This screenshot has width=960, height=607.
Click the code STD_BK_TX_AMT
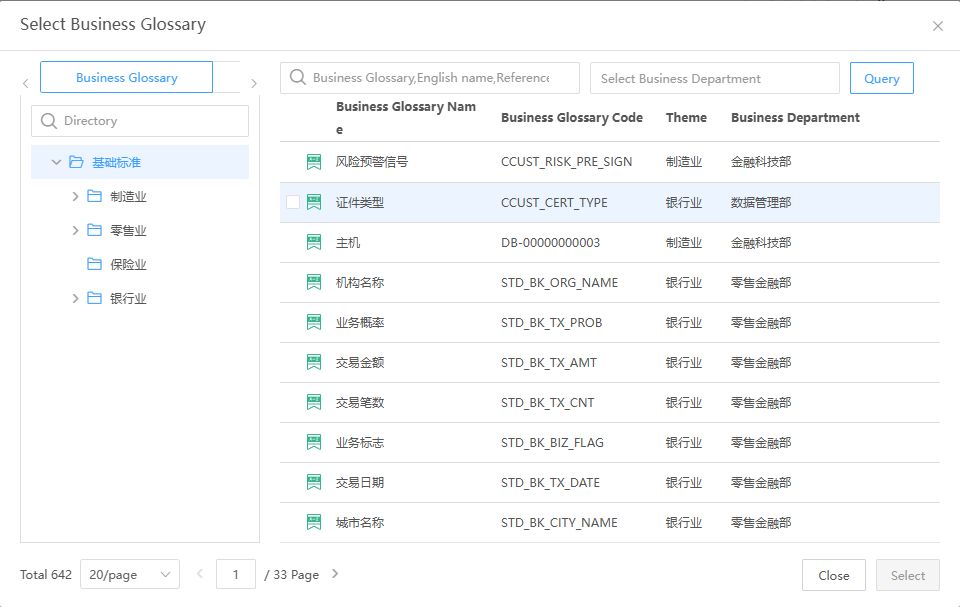[x=549, y=363]
